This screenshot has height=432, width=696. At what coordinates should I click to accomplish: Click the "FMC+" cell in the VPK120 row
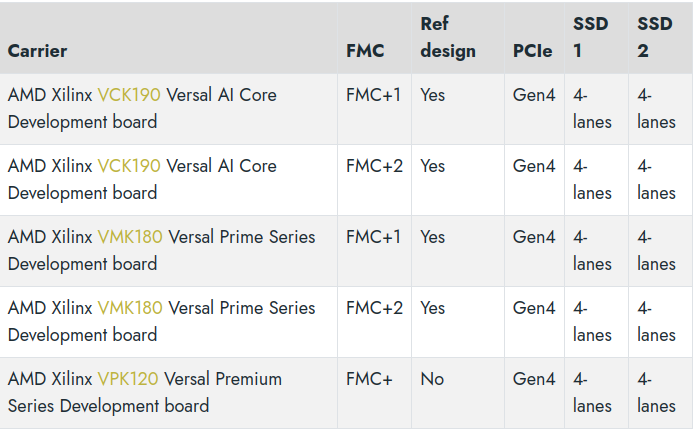pyautogui.click(x=367, y=379)
